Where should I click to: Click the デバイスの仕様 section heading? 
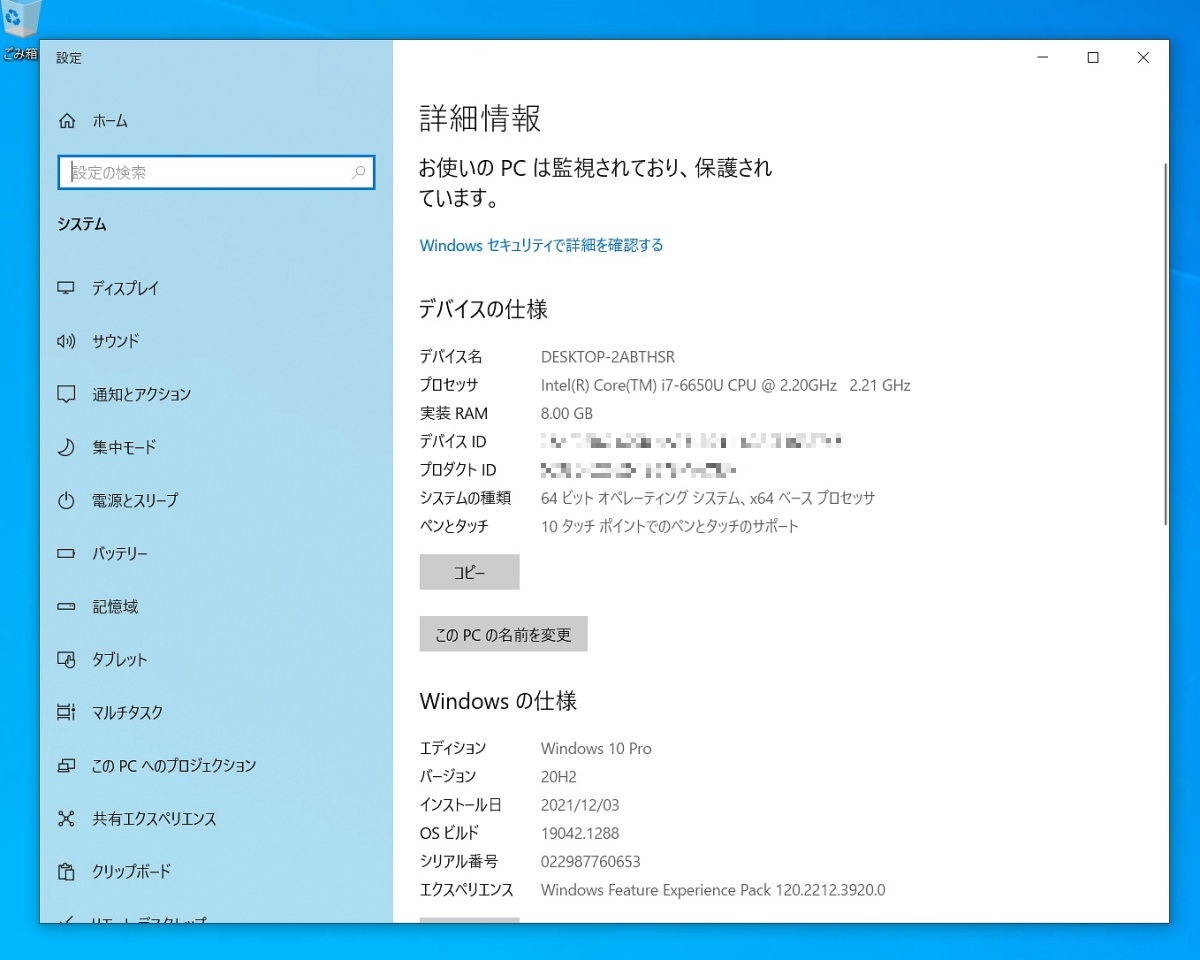483,309
